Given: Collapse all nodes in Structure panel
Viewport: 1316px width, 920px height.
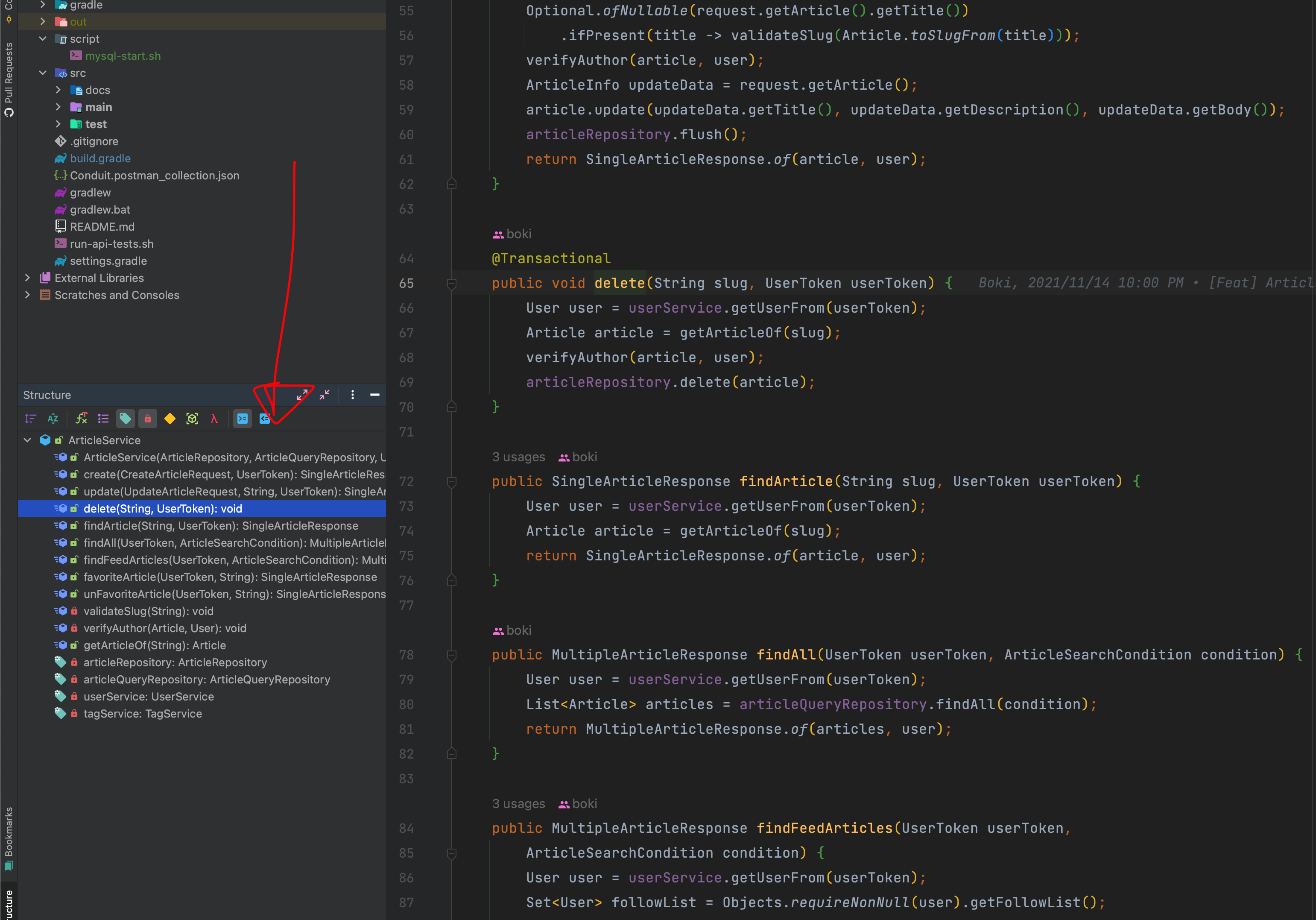Looking at the screenshot, I should (325, 395).
